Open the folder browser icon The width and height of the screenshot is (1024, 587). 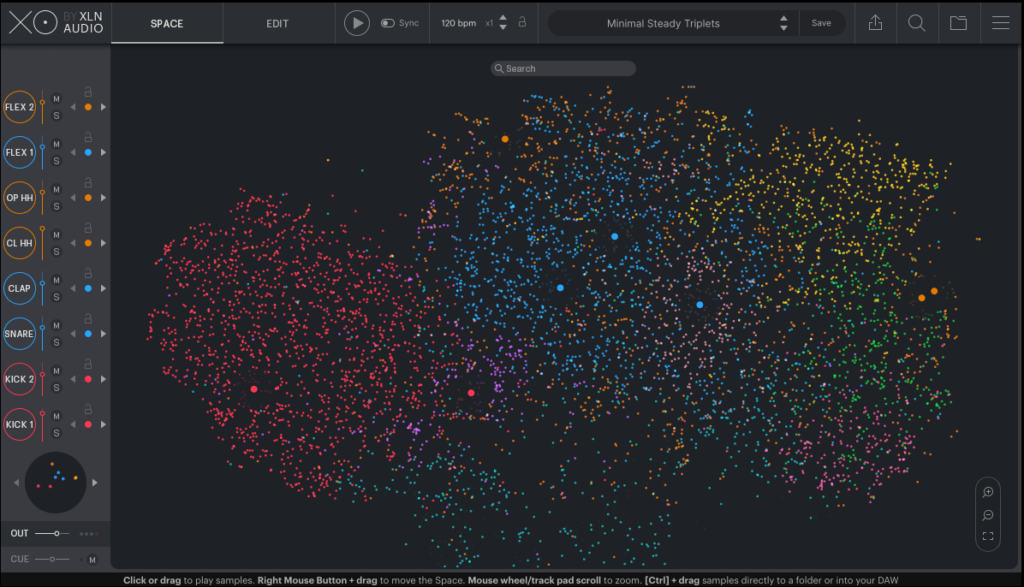click(x=958, y=23)
